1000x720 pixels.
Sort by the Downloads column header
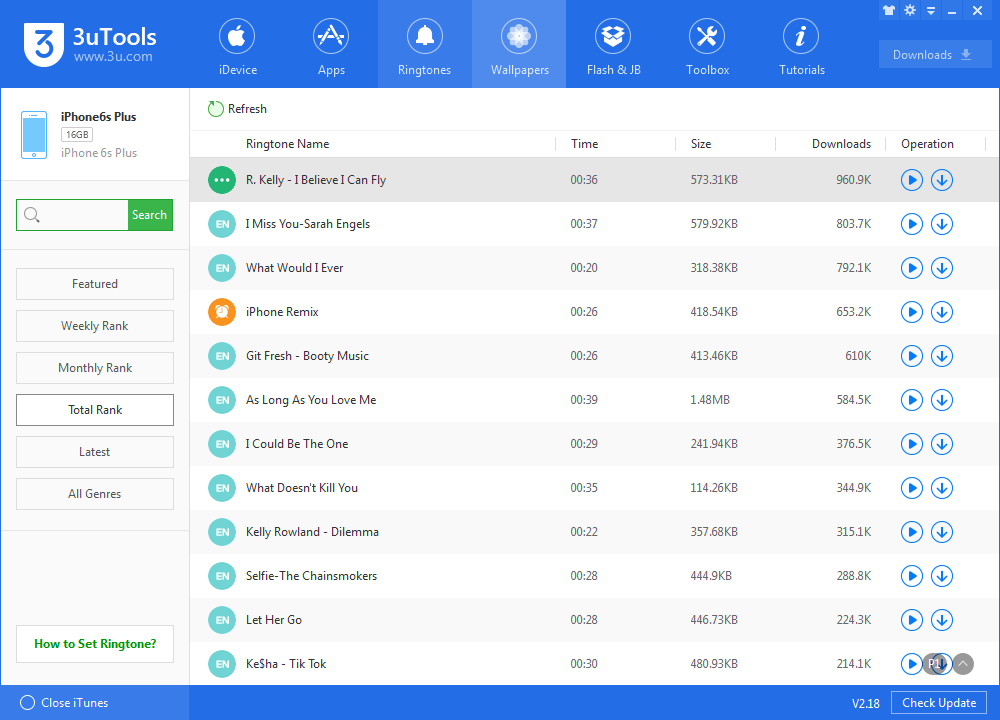841,144
